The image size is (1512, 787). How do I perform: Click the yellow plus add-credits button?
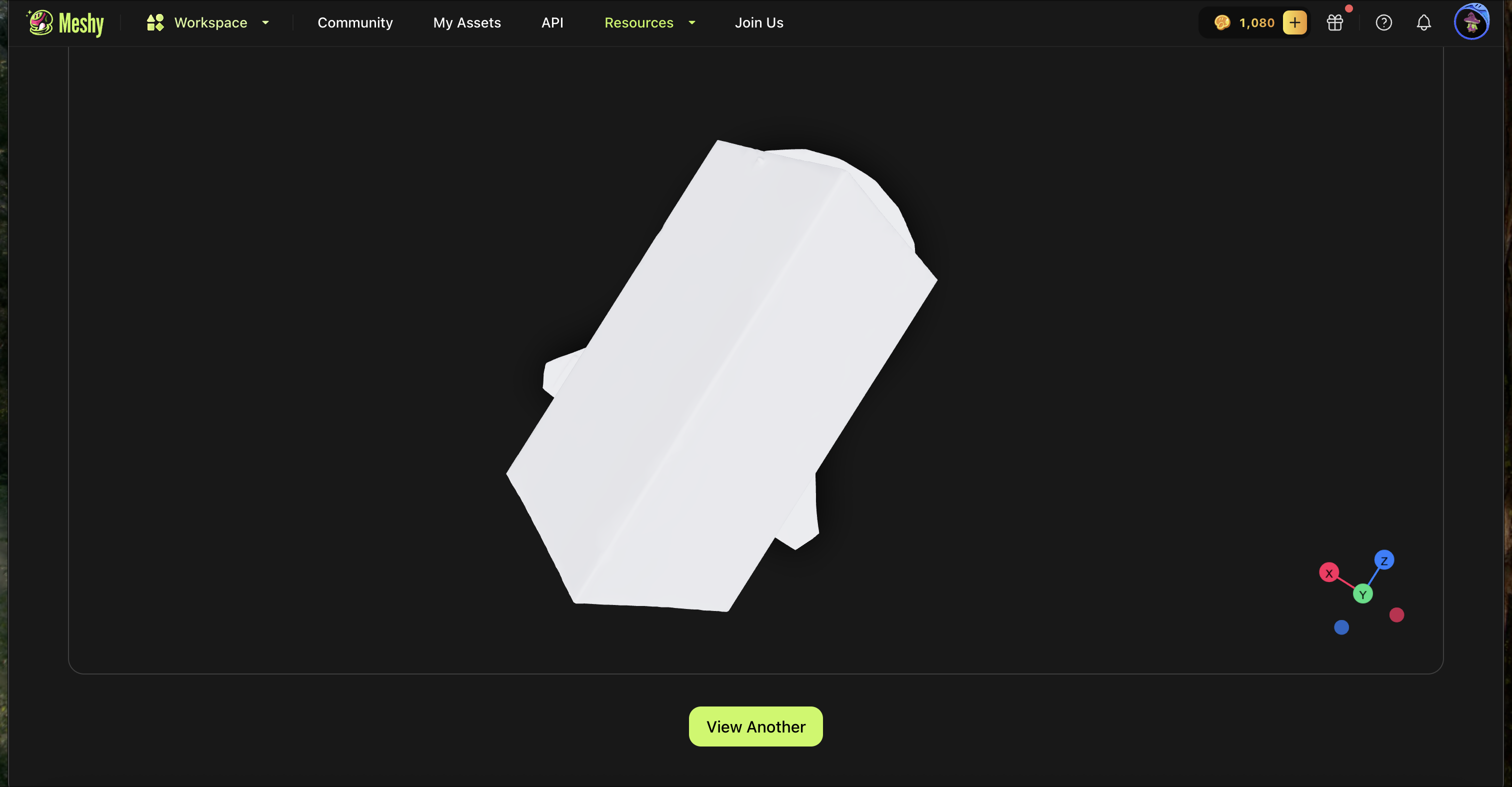(1294, 23)
